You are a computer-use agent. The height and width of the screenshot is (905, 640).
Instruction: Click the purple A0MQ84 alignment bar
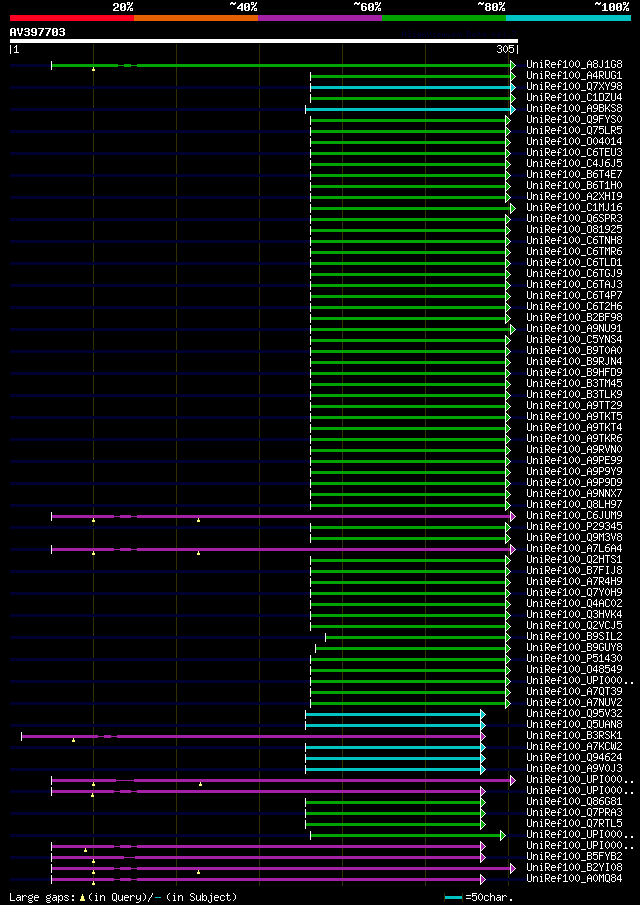(266, 879)
